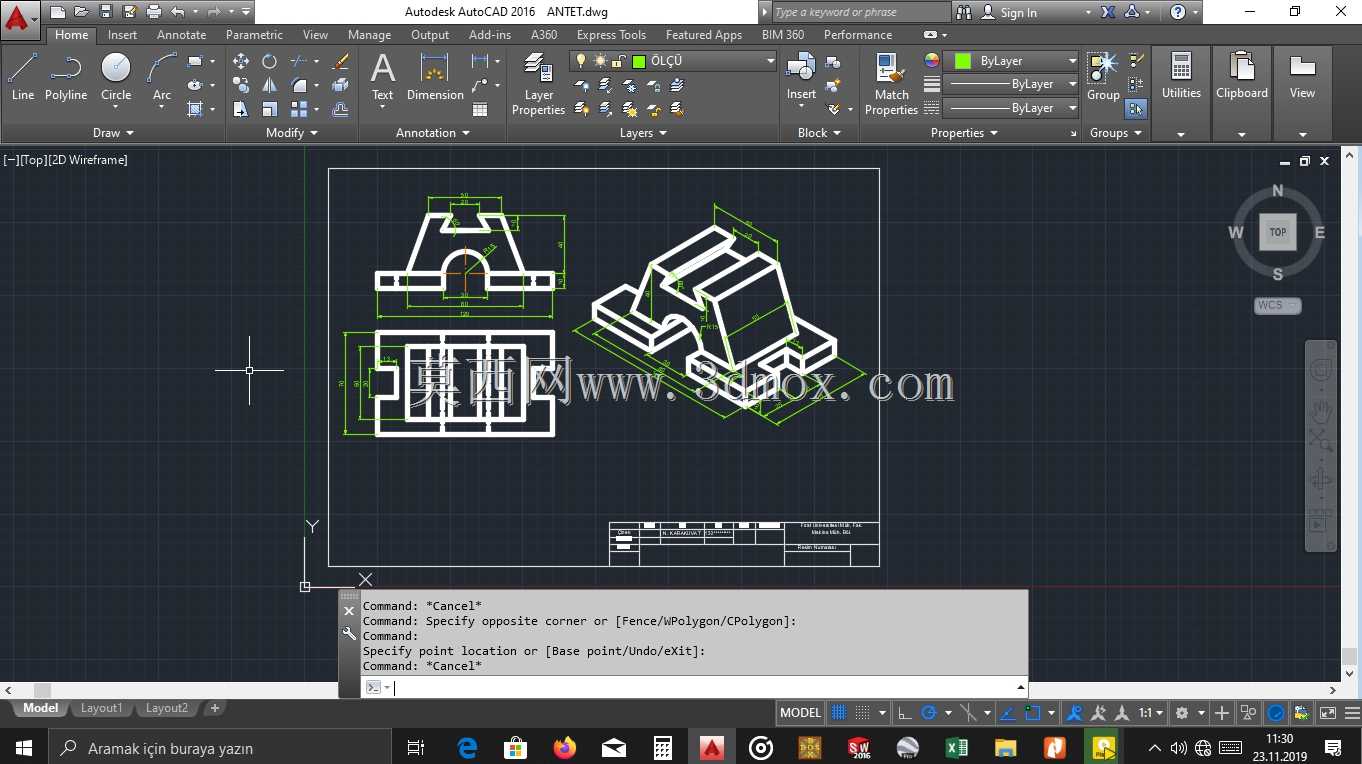This screenshot has height=764, width=1362.
Task: Toggle polar tracking in status bar
Action: tap(929, 713)
